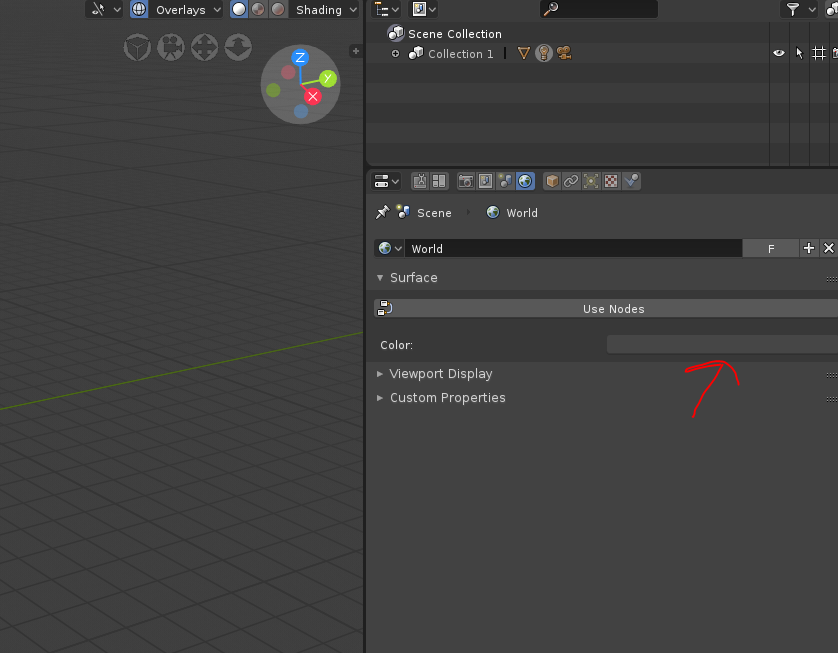The height and width of the screenshot is (653, 838).
Task: Open the Workspace properties tab
Action: (x=439, y=182)
